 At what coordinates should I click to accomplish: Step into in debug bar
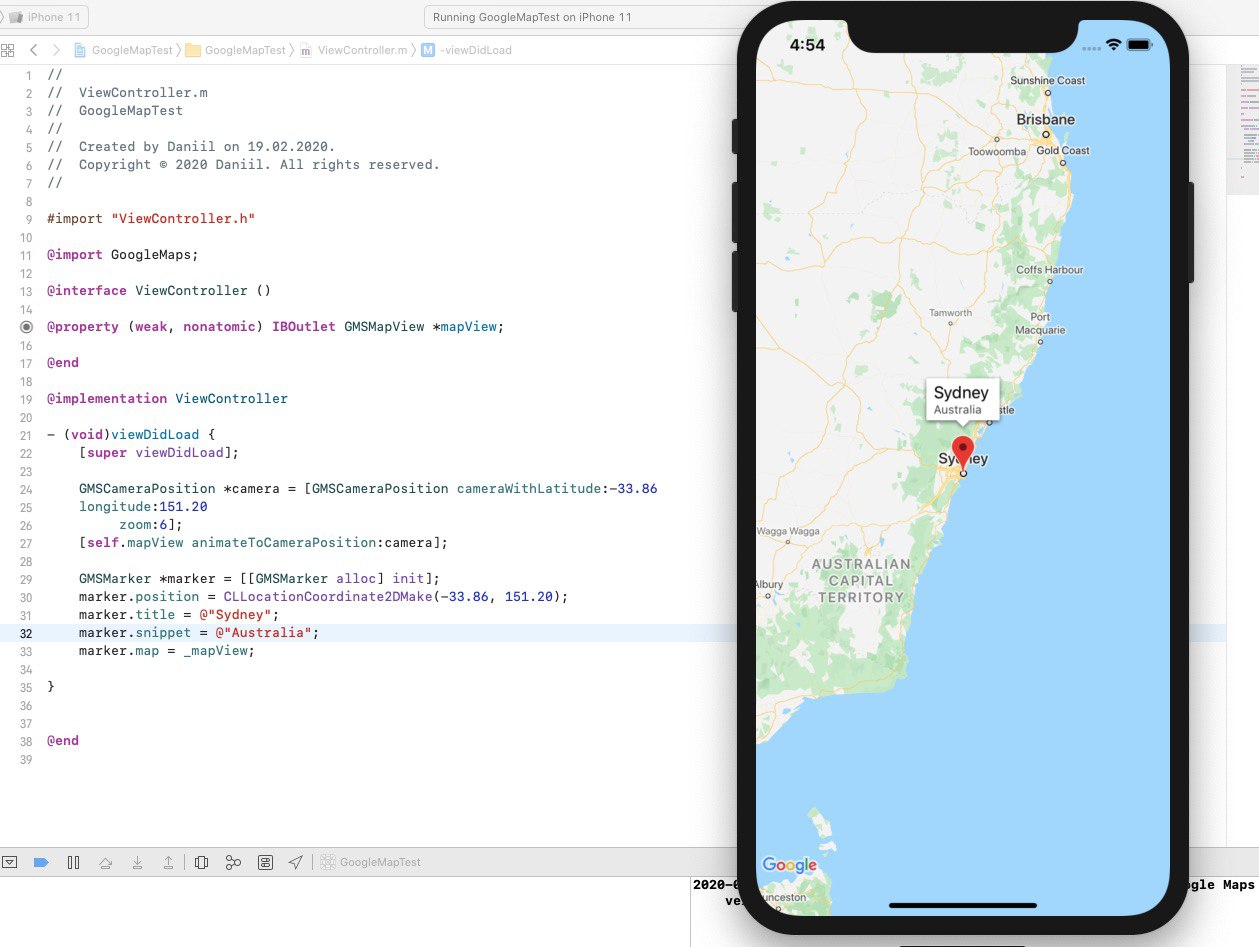137,862
